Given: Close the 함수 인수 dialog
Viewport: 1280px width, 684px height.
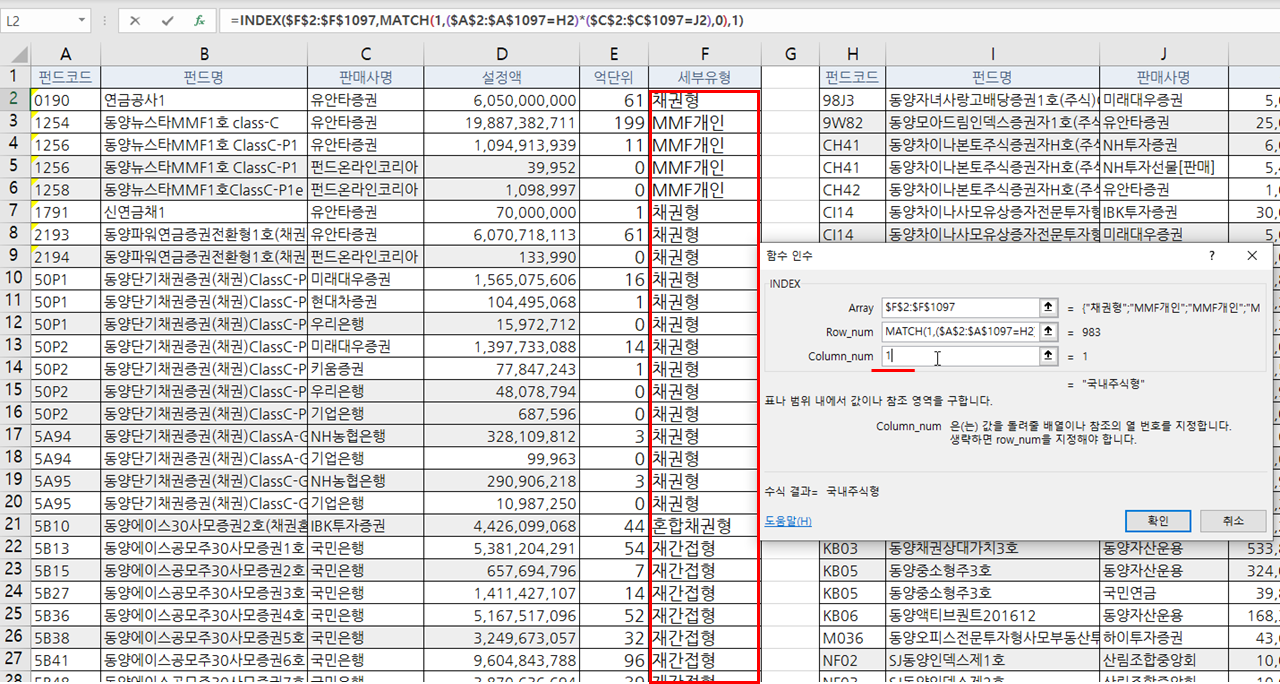Looking at the screenshot, I should click(1252, 256).
